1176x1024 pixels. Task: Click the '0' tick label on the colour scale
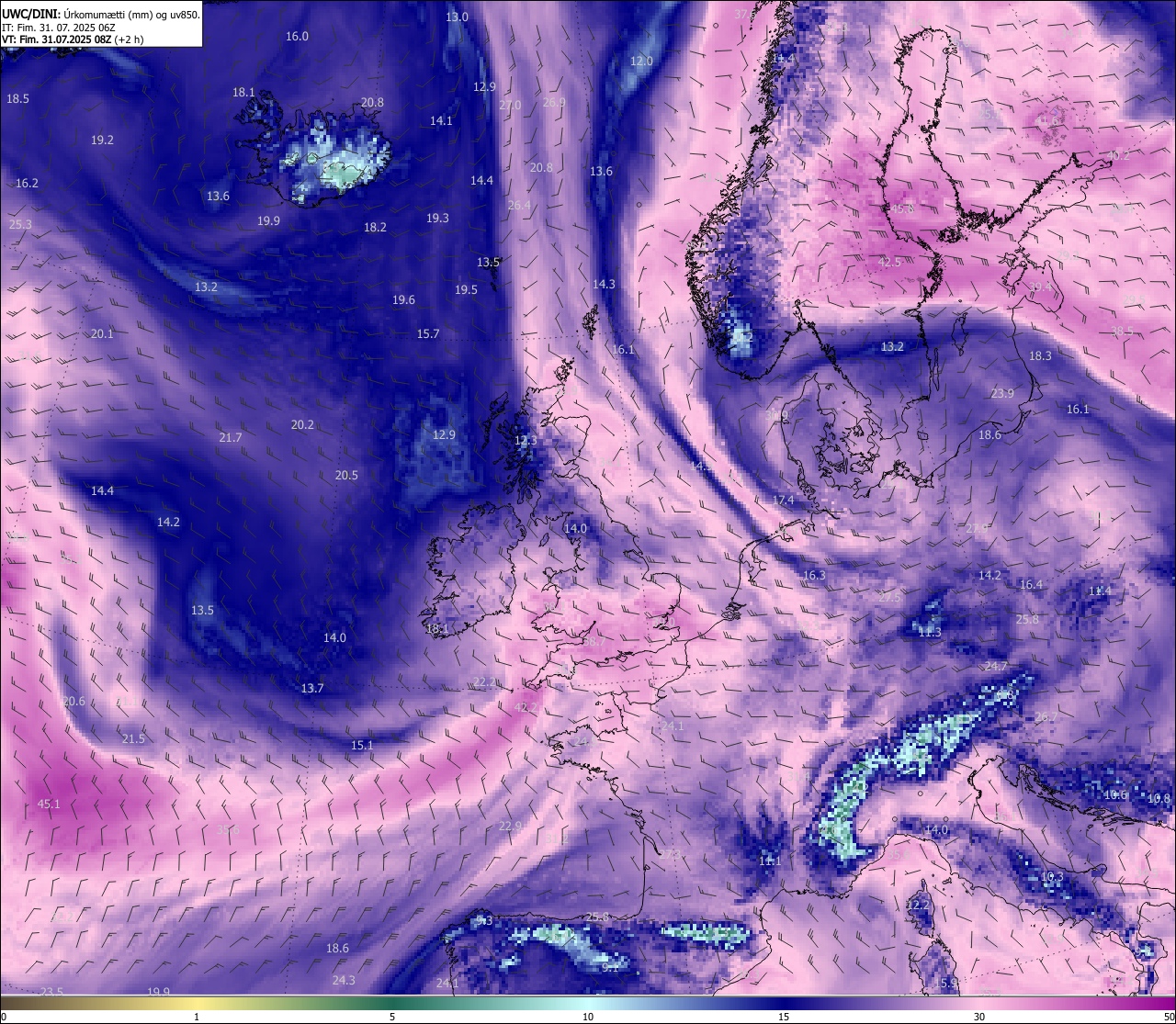[4, 1017]
